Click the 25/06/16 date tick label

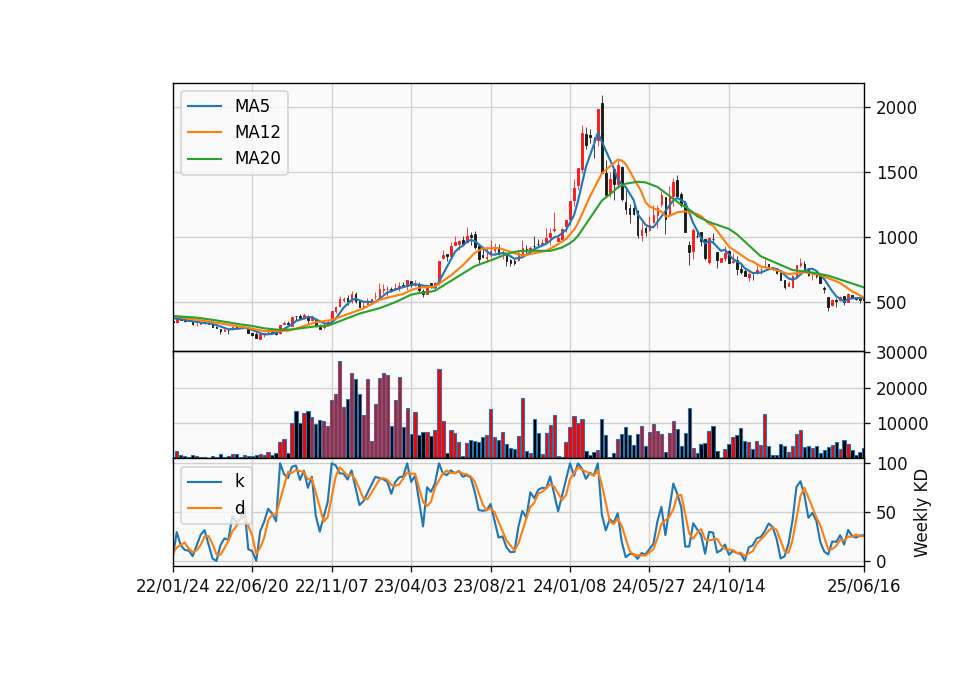coord(864,586)
